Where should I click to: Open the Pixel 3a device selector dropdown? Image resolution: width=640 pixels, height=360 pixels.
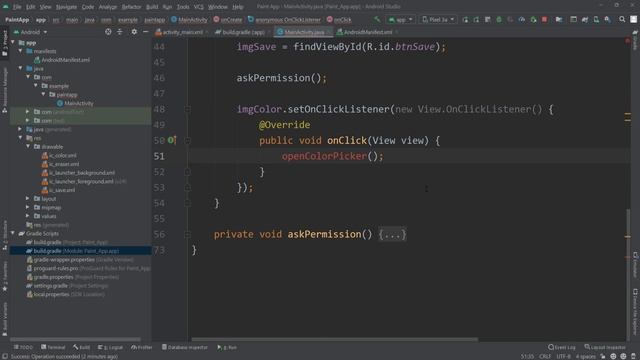tap(438, 20)
